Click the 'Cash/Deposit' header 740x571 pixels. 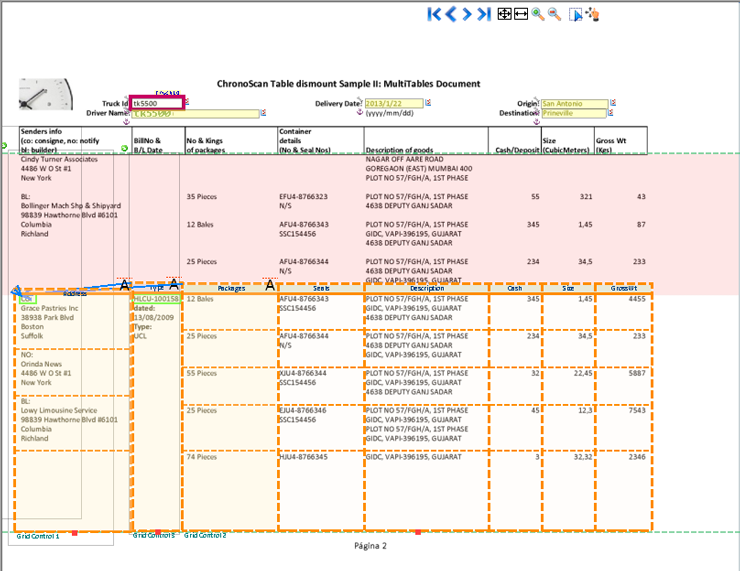coord(517,150)
